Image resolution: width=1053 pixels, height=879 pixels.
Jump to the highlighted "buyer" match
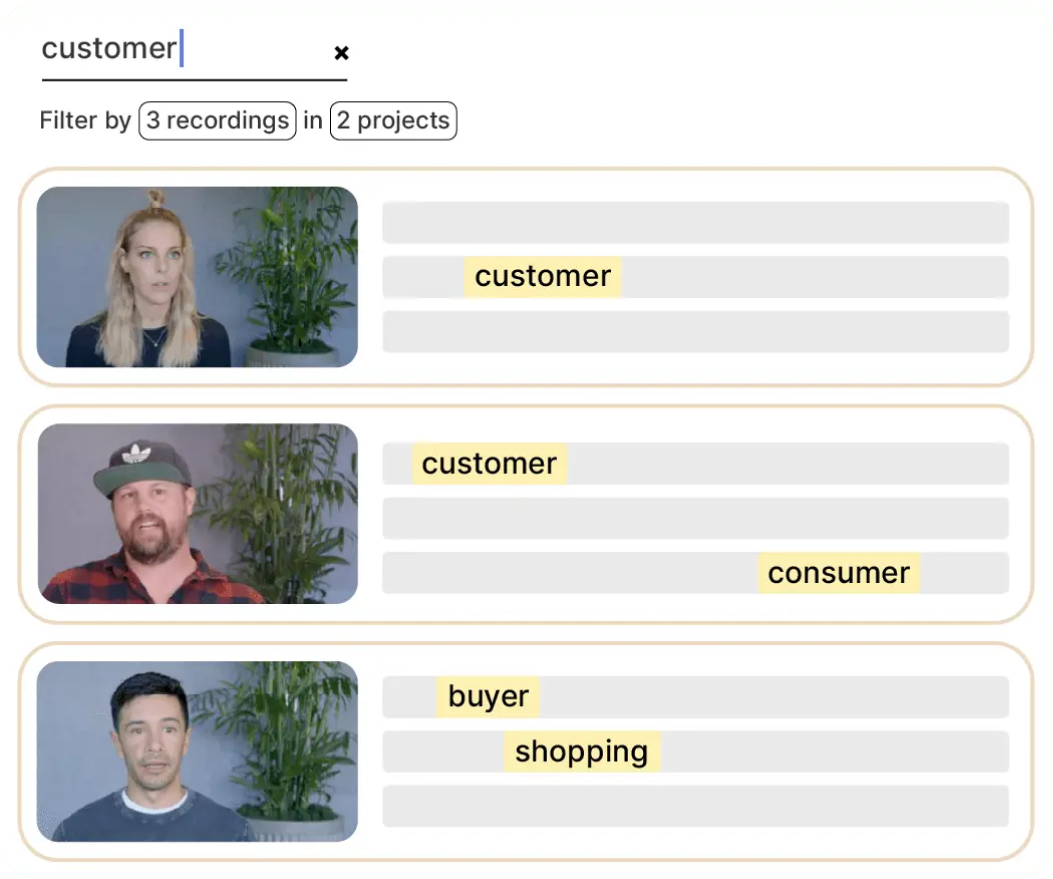pyautogui.click(x=488, y=697)
